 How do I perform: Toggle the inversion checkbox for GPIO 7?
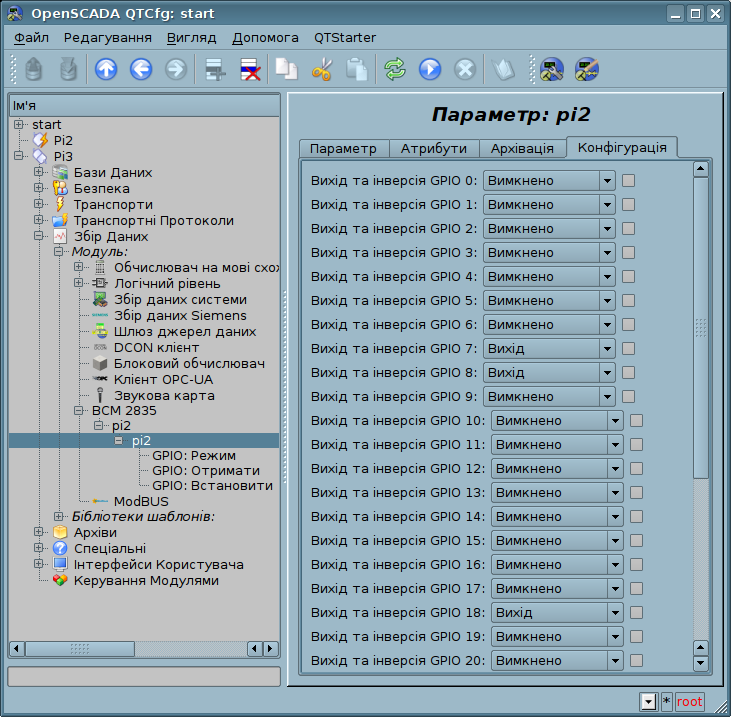tap(628, 348)
